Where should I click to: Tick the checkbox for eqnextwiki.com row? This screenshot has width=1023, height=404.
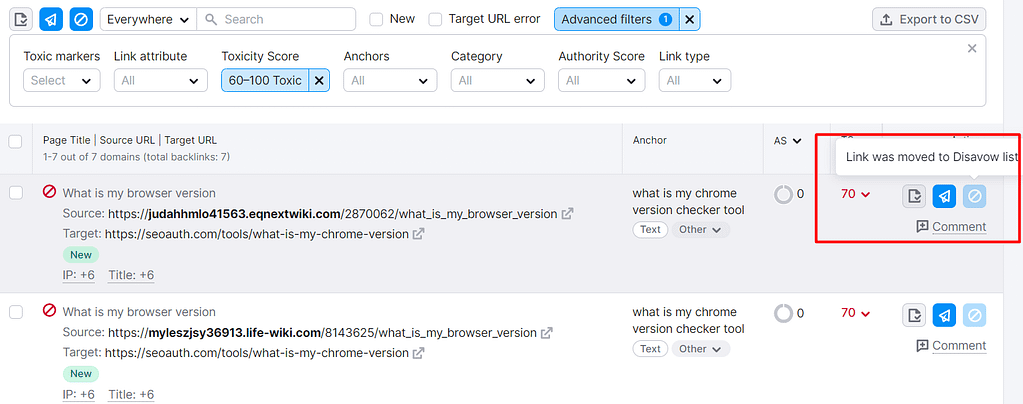(x=16, y=193)
